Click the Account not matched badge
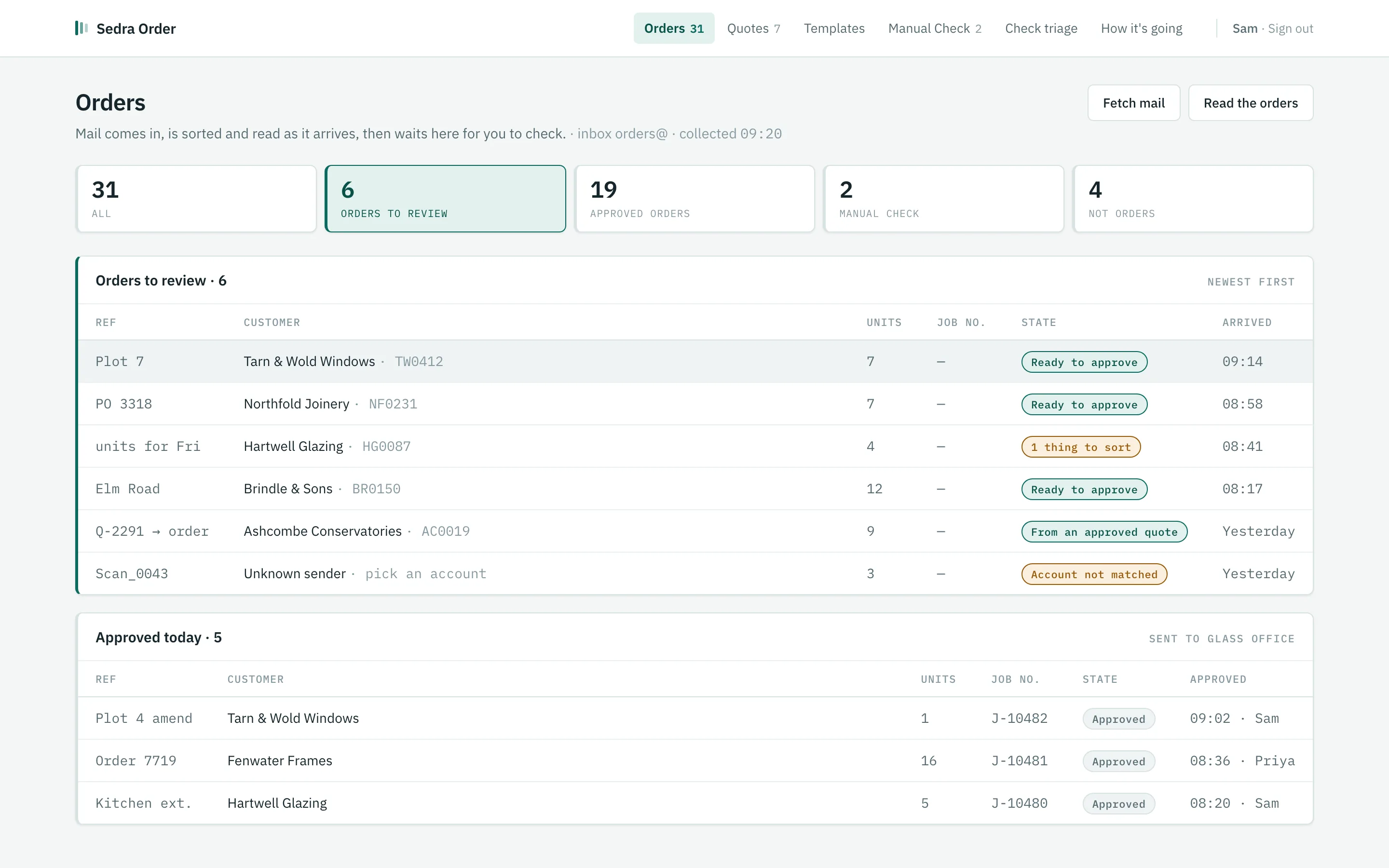The image size is (1389, 868). point(1094,575)
